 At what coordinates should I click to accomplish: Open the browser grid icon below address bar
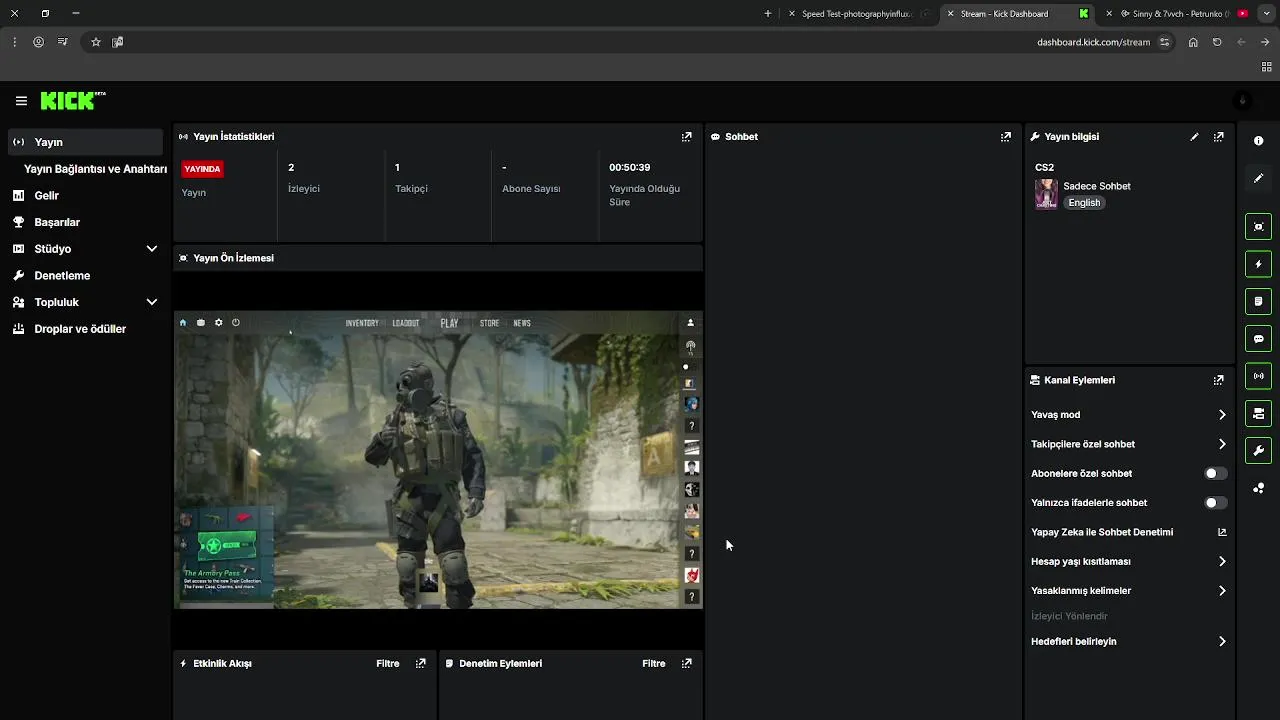pyautogui.click(x=1266, y=67)
